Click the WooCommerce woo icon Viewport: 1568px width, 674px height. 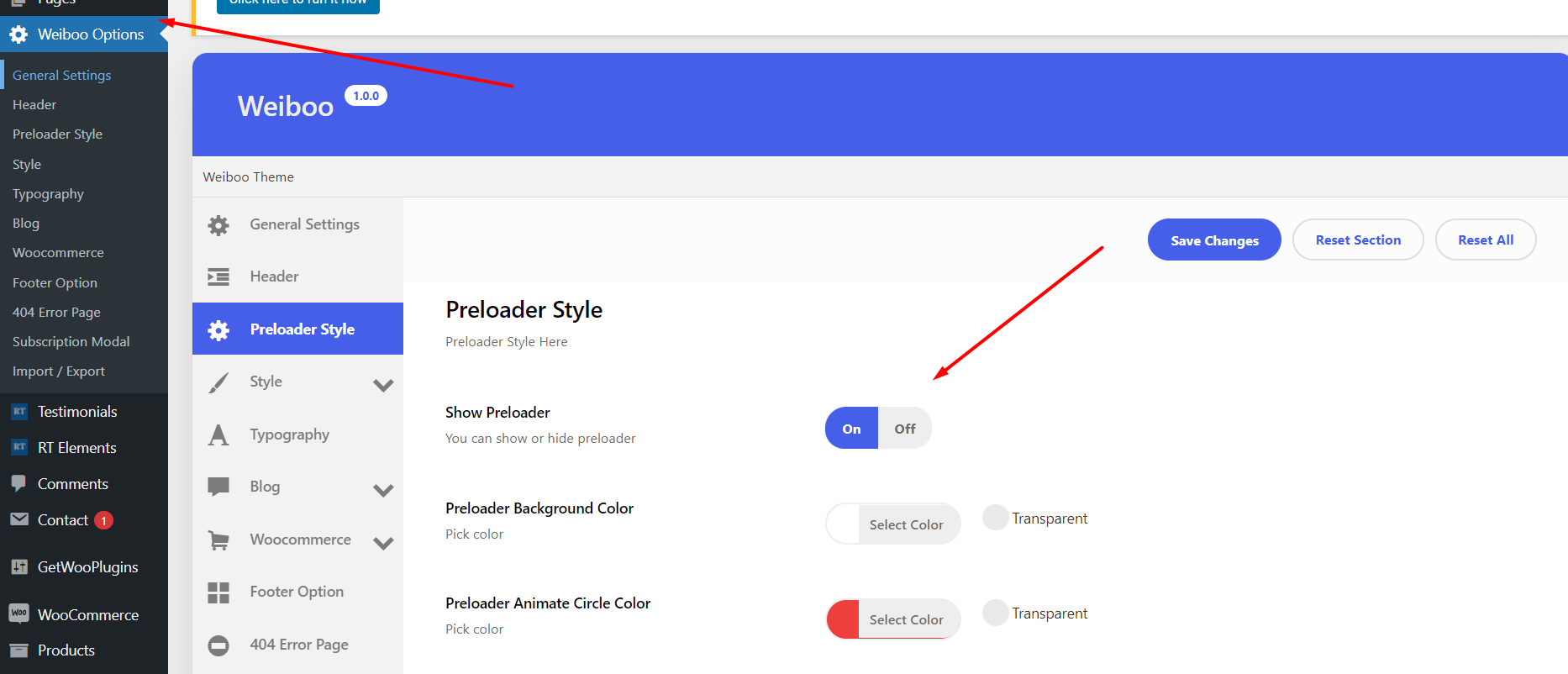pos(19,613)
